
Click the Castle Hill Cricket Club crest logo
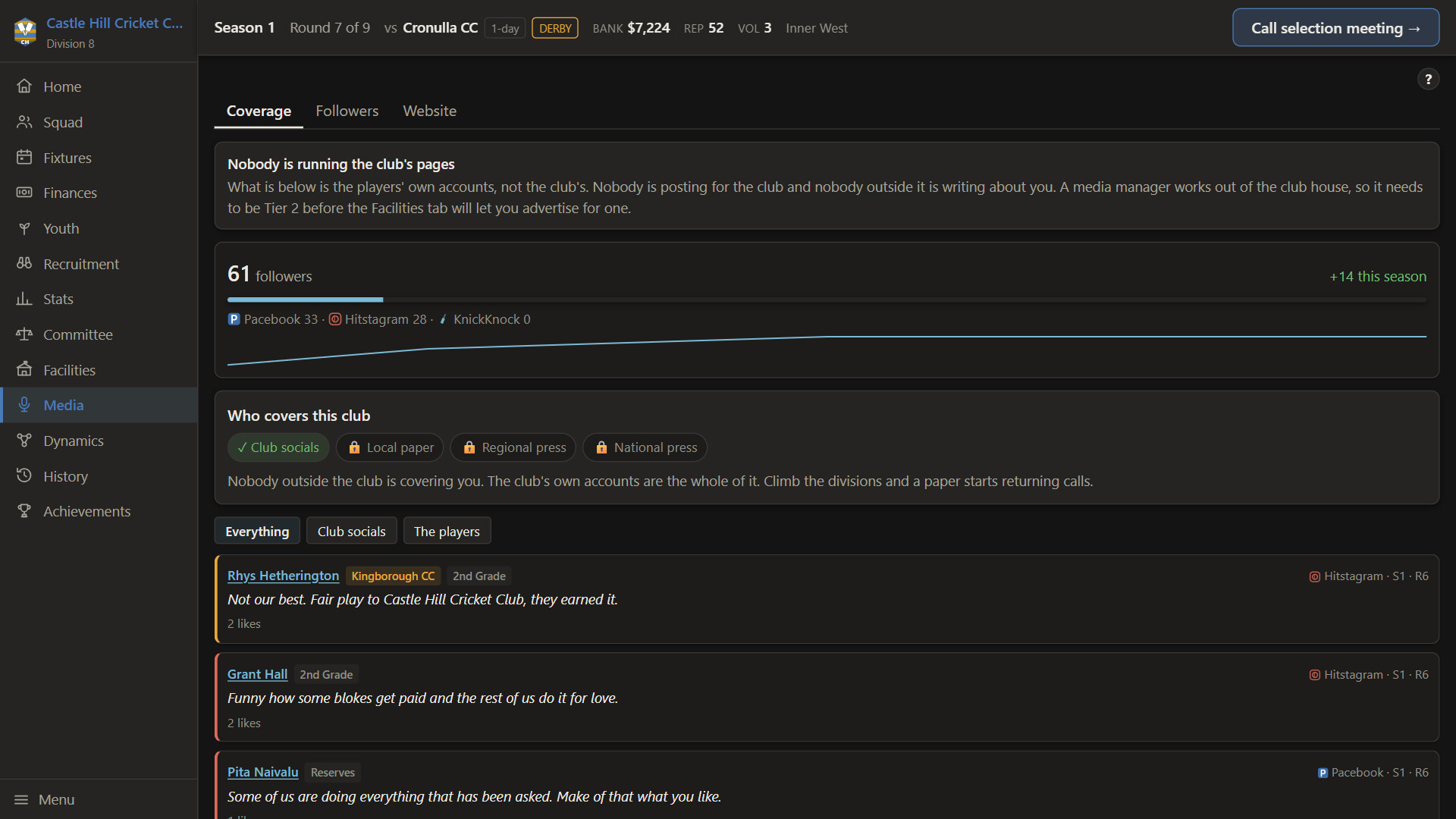tap(25, 31)
